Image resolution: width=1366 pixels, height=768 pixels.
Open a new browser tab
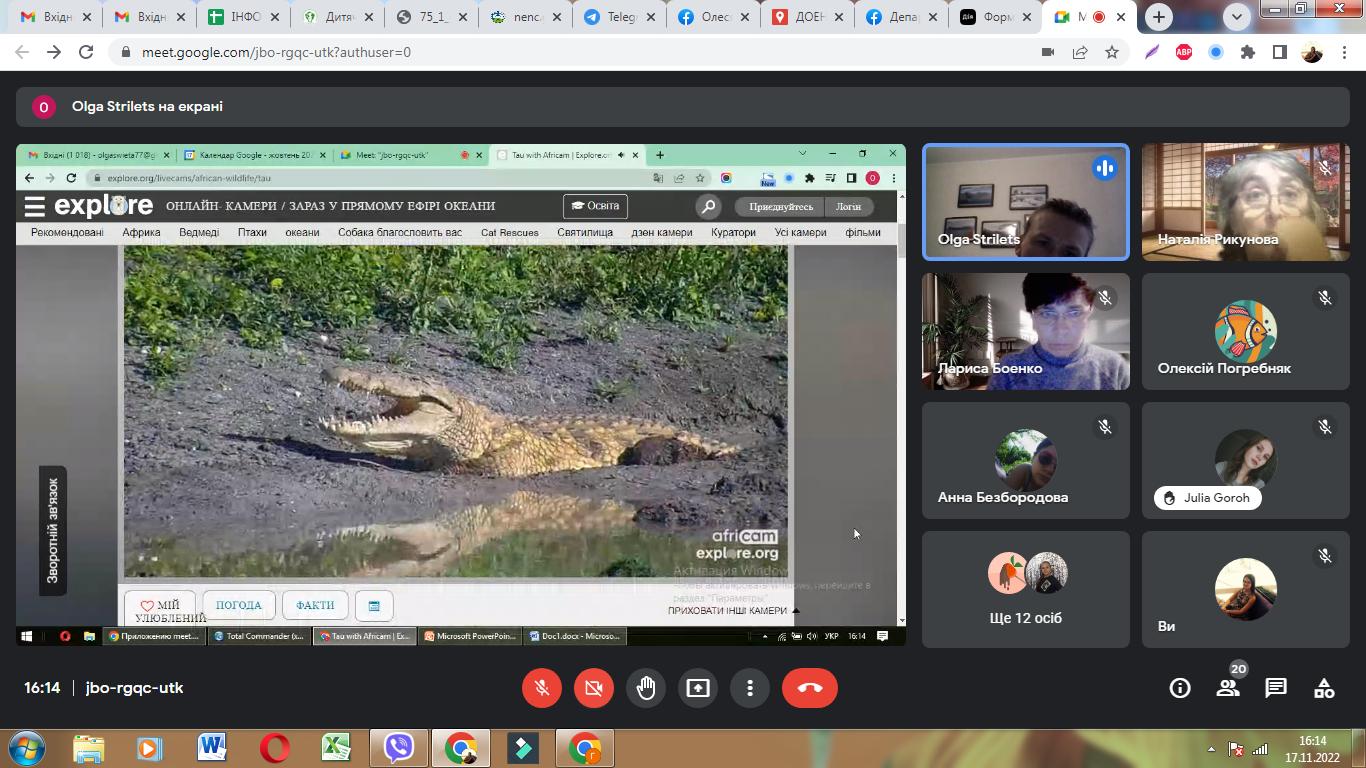point(1159,17)
